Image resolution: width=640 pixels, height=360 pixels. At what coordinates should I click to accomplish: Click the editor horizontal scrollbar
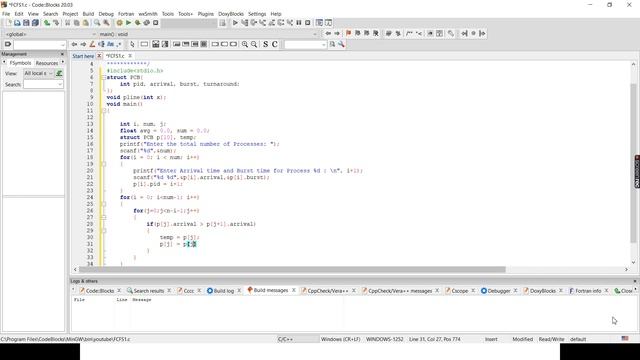point(292,269)
